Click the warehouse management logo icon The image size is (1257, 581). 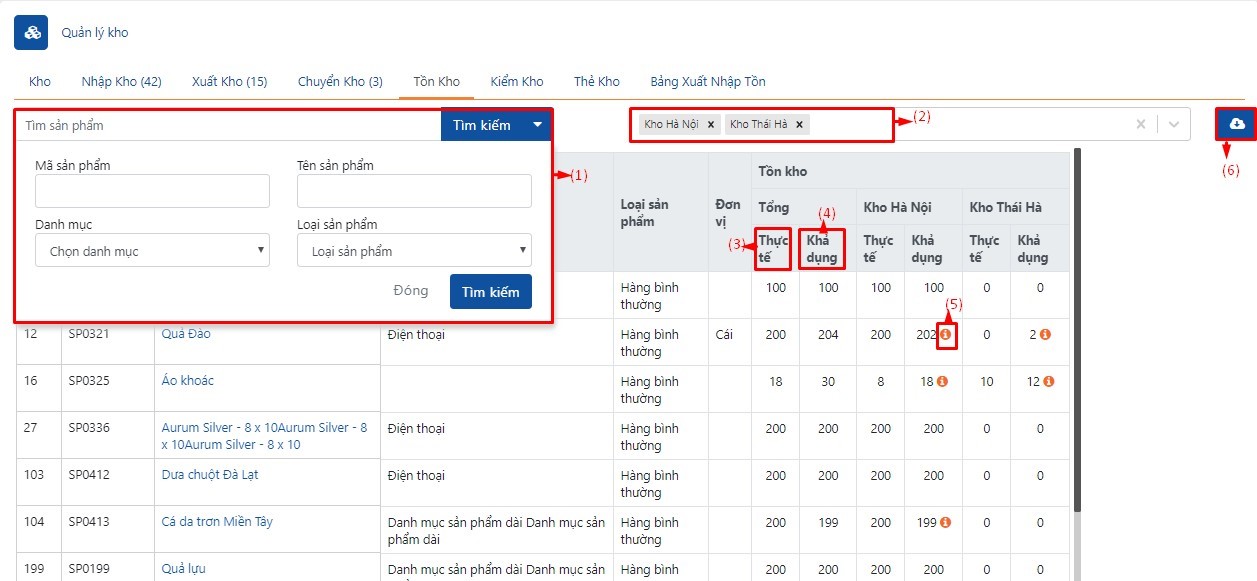pos(31,33)
